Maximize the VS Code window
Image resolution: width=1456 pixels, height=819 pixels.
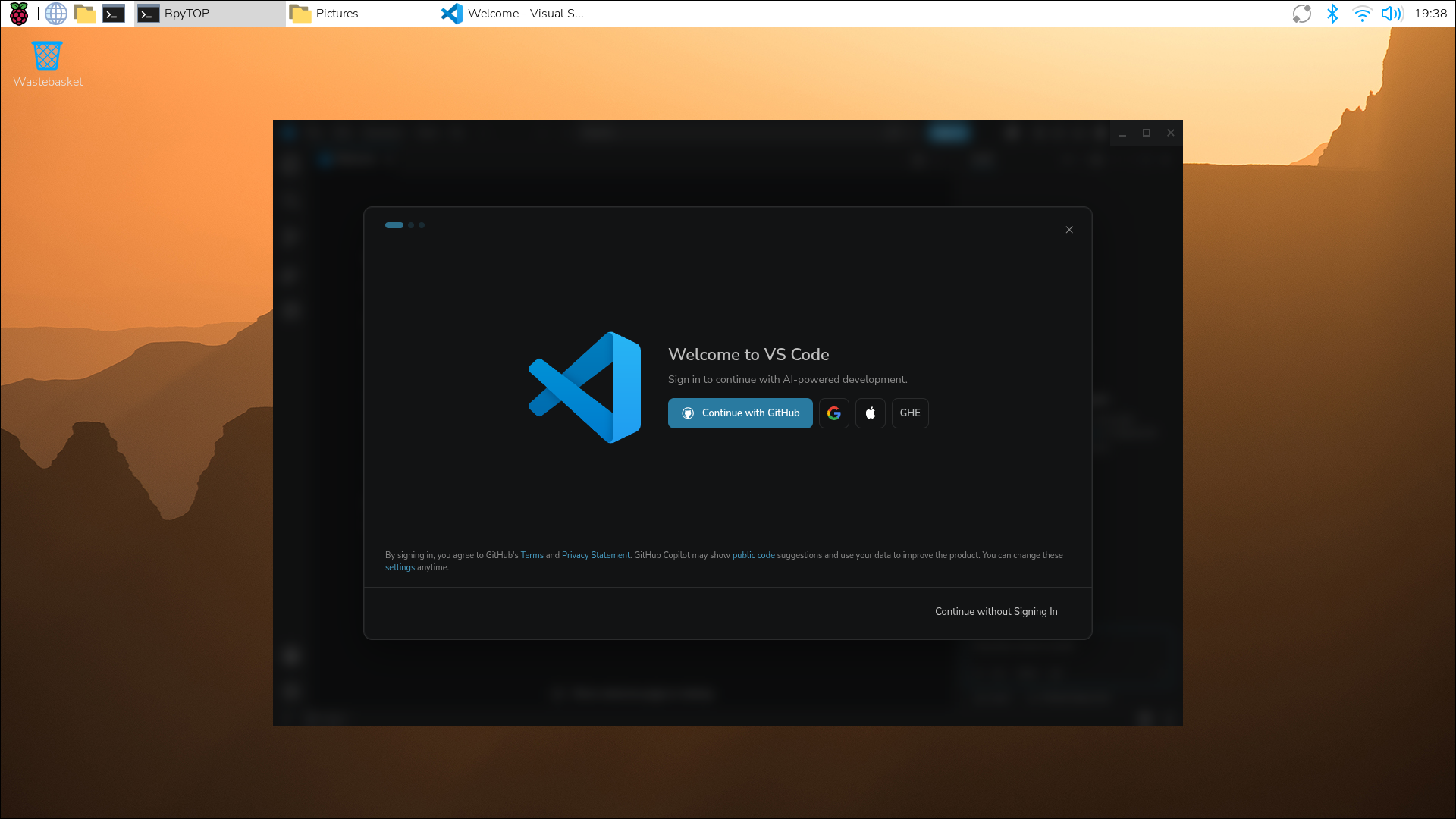pyautogui.click(x=1147, y=133)
